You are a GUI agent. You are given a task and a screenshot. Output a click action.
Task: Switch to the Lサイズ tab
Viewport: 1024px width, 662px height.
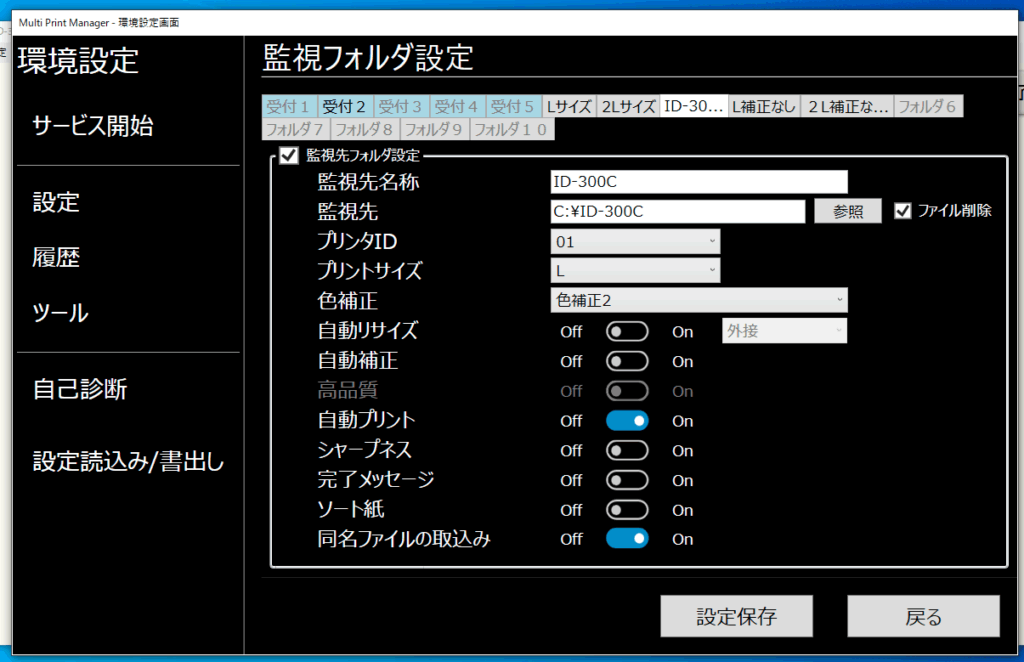(568, 106)
